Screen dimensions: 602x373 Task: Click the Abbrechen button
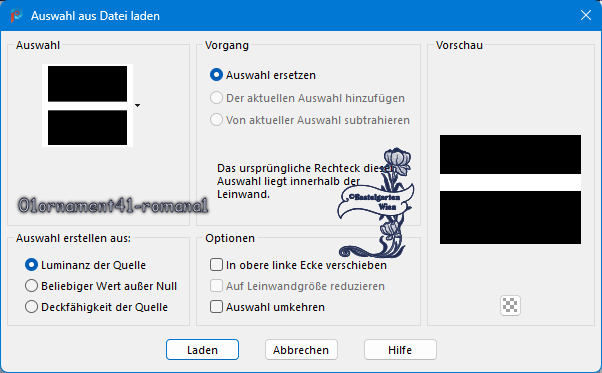point(301,350)
